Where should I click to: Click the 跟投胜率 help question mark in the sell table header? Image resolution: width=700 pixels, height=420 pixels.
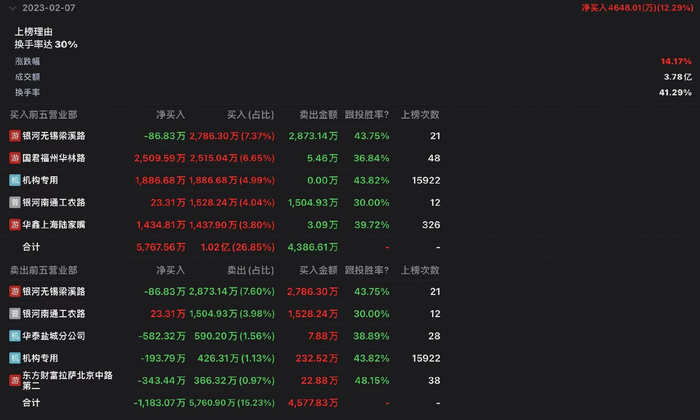pos(386,270)
